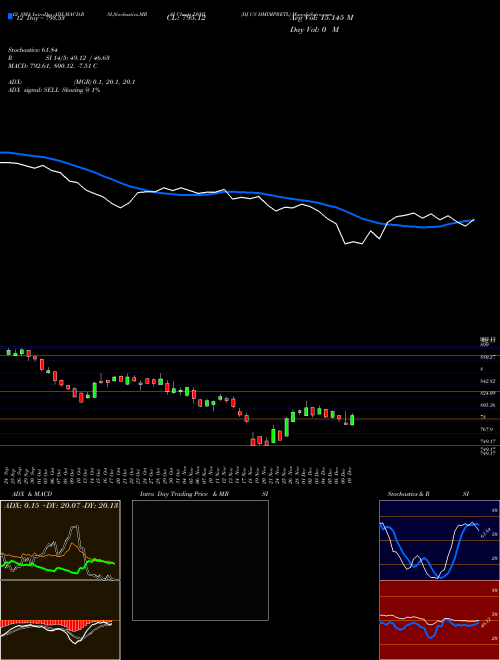Click the 859.27 price axis label
Image resolution: width=500 pixels, height=660 pixels.
click(488, 357)
